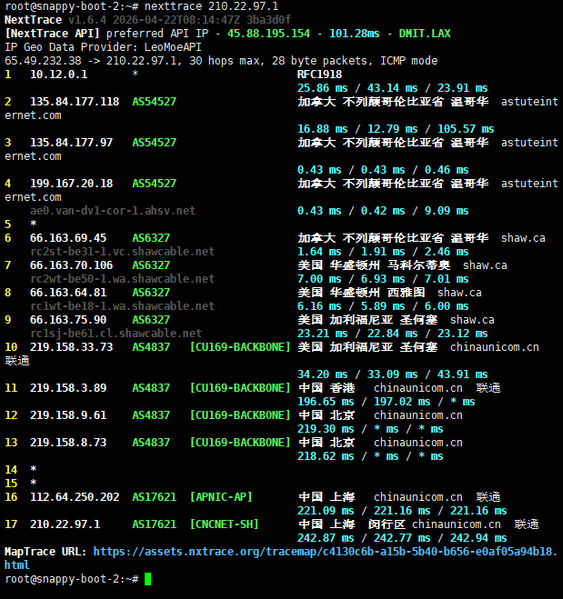Click the hop 5 asterisk row
563x599 pixels.
(x=21, y=224)
